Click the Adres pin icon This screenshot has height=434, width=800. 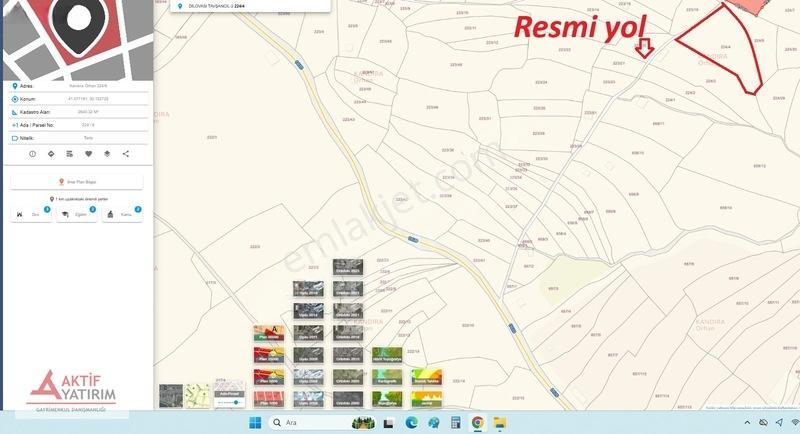pos(15,86)
